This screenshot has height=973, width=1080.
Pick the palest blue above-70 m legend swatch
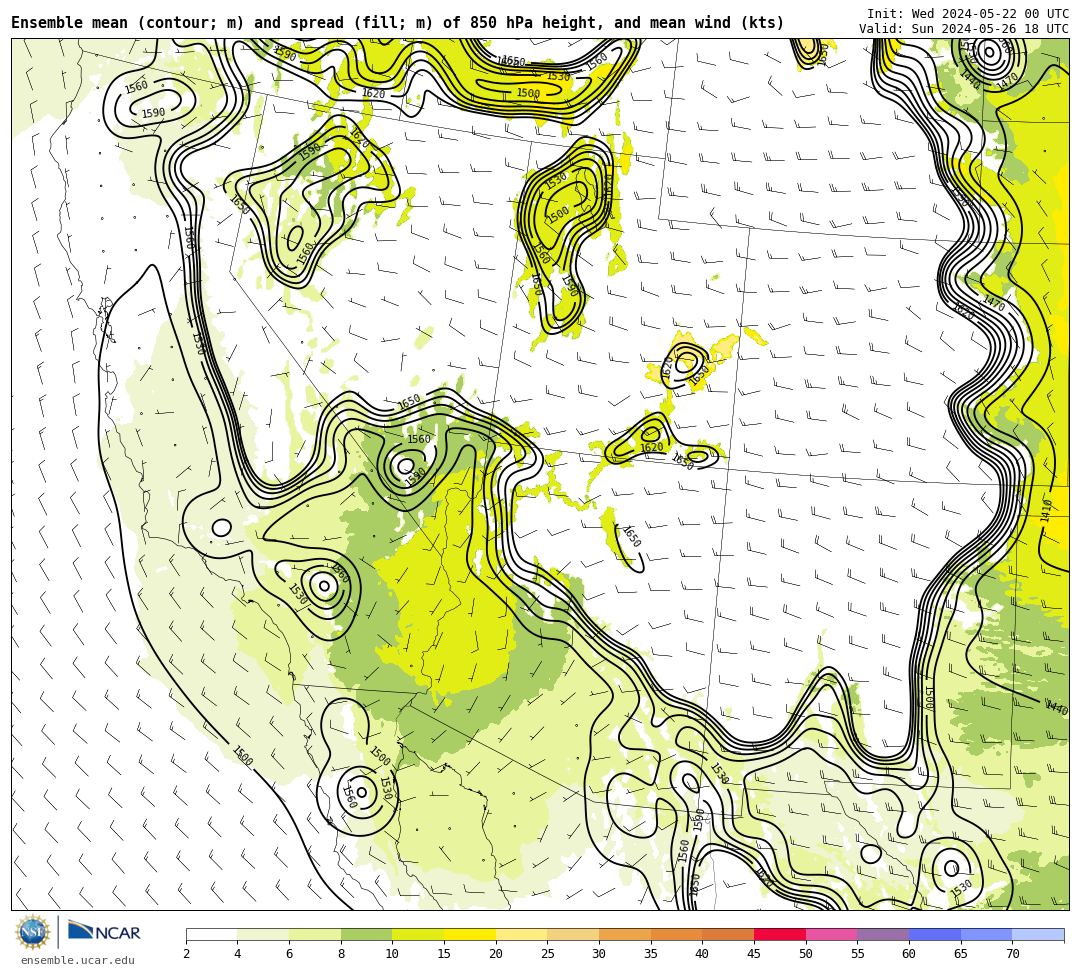pyautogui.click(x=1038, y=934)
